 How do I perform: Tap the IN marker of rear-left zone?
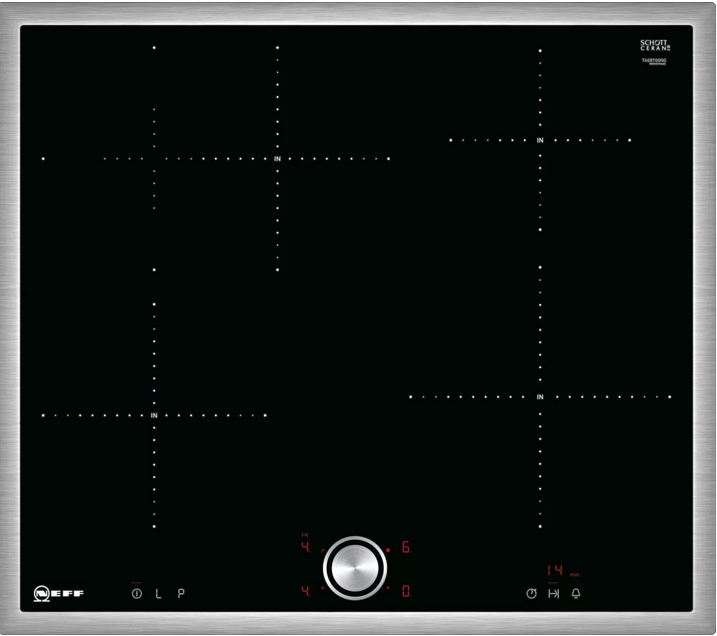click(277, 158)
